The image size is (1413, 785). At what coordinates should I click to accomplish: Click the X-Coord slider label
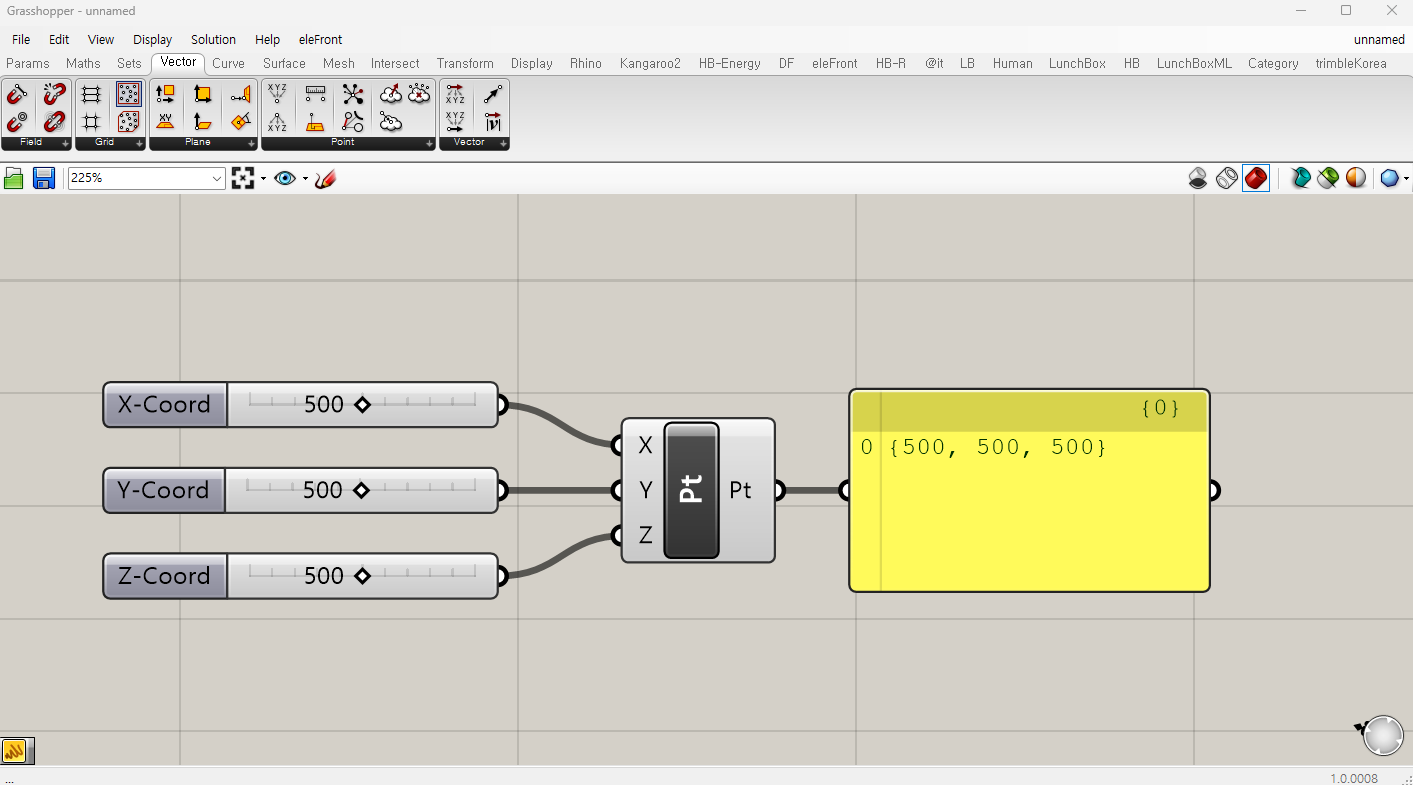pos(165,405)
